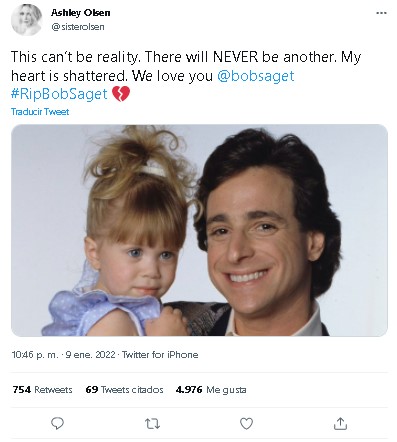The height and width of the screenshot is (442, 397).
Task: Click the 10:46 p. m. timestamp
Action: click(35, 355)
